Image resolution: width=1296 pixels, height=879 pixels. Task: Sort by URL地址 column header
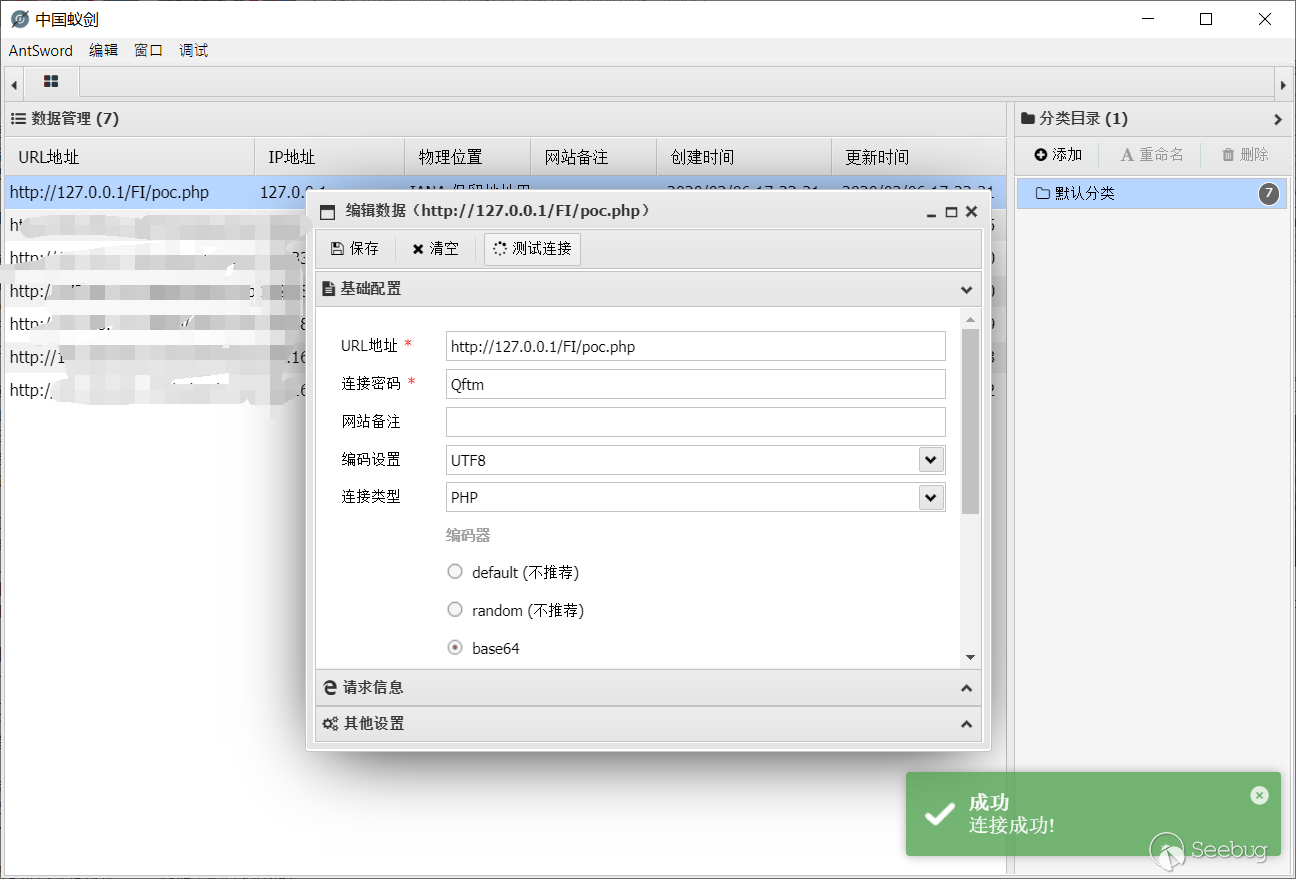129,157
